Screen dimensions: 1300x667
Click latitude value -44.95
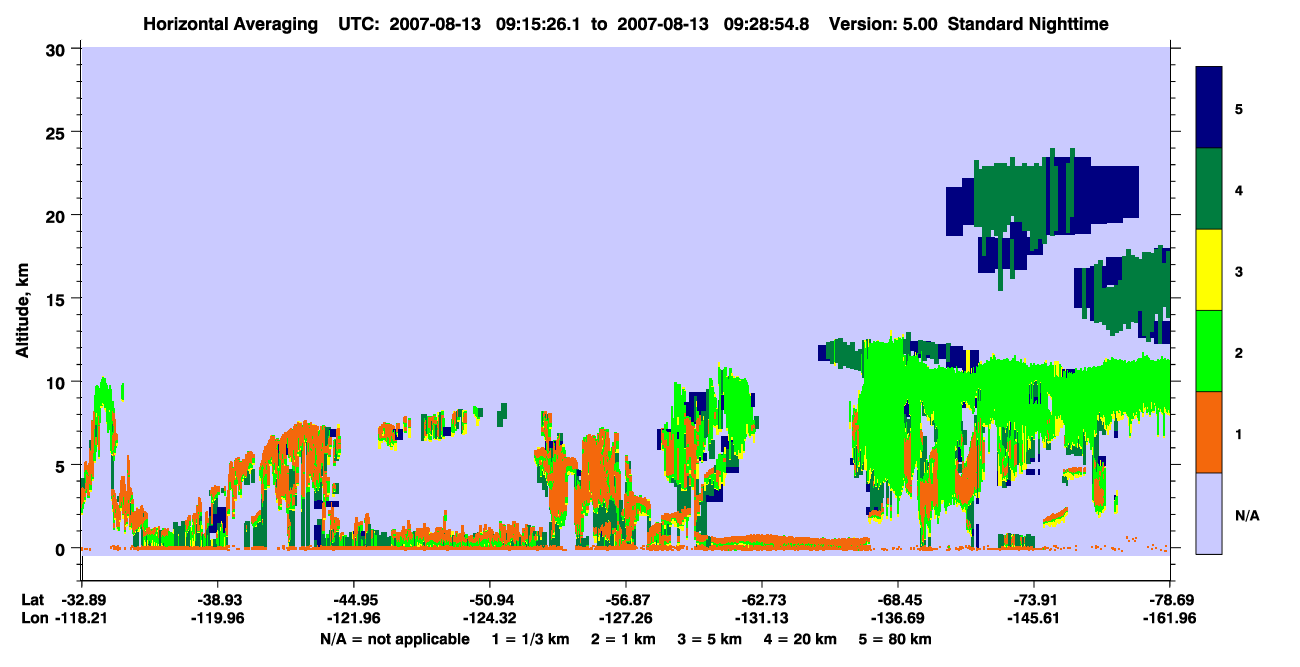click(354, 600)
